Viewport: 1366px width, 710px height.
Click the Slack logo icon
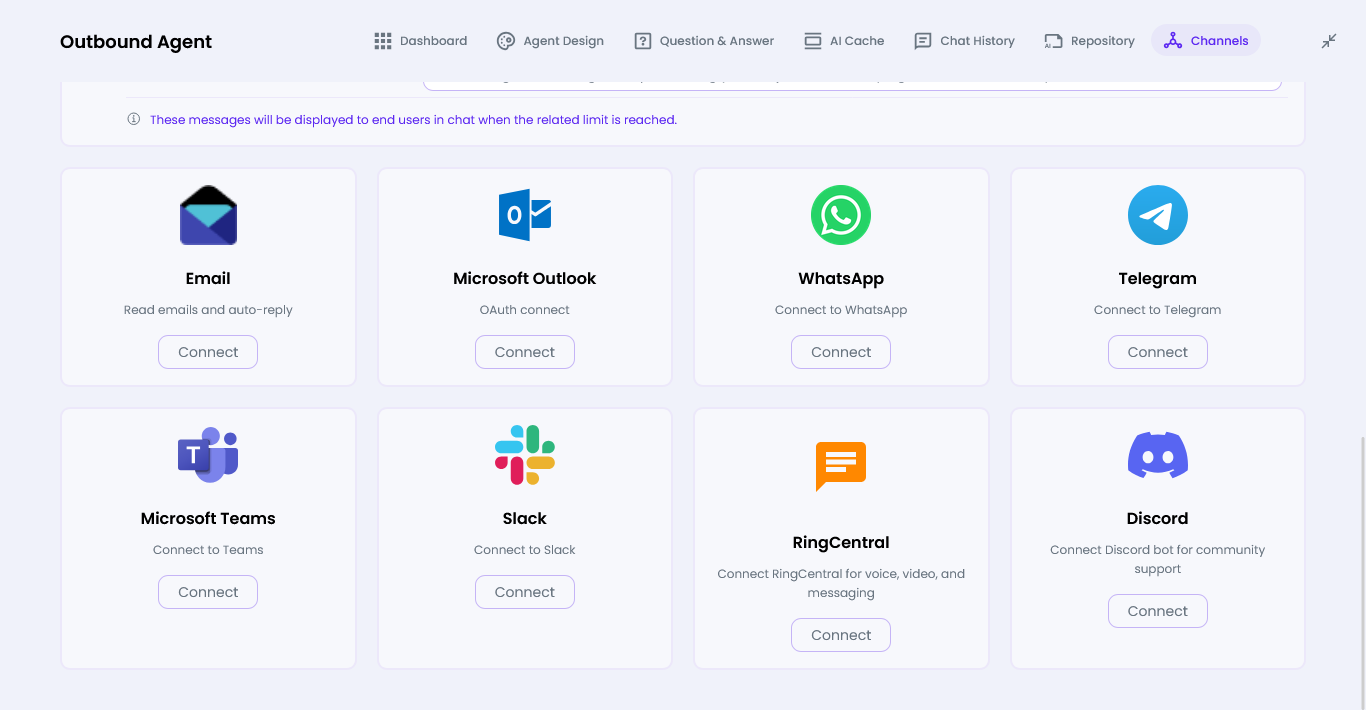click(525, 455)
